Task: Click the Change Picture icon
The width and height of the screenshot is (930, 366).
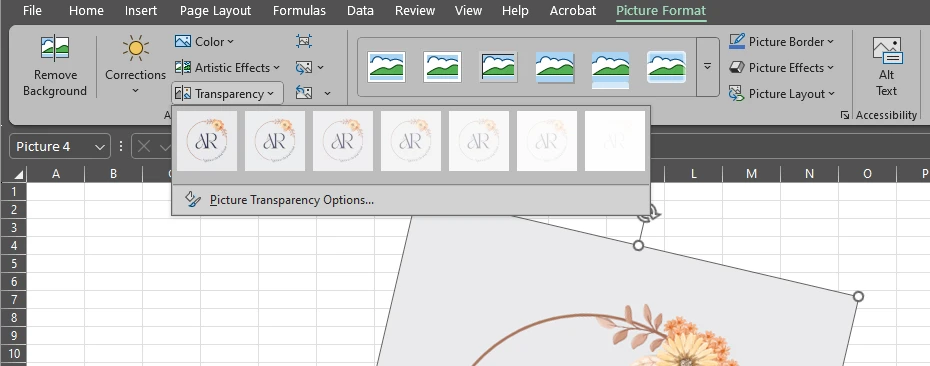Action: click(x=304, y=68)
